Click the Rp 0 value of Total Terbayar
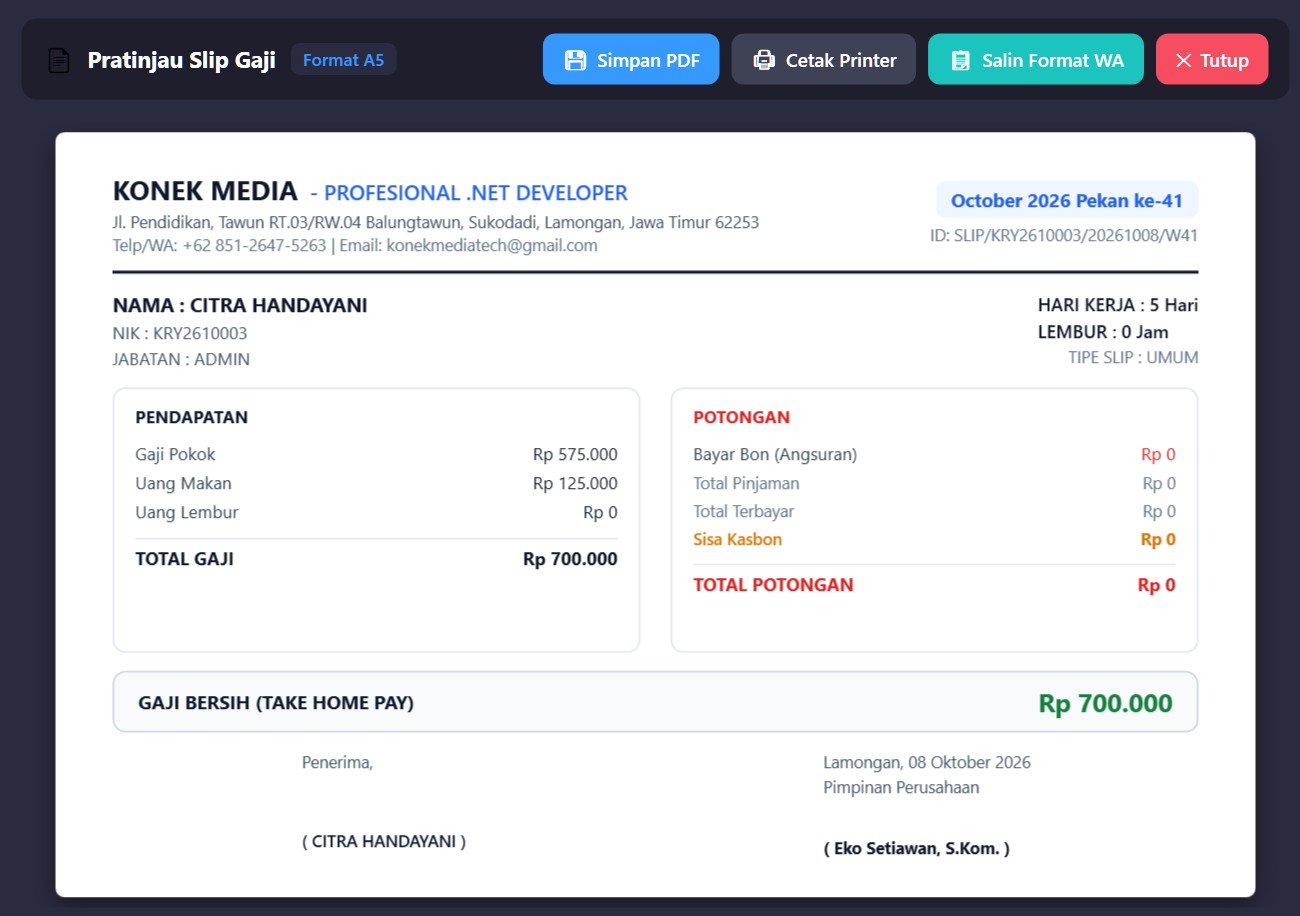 [1159, 511]
